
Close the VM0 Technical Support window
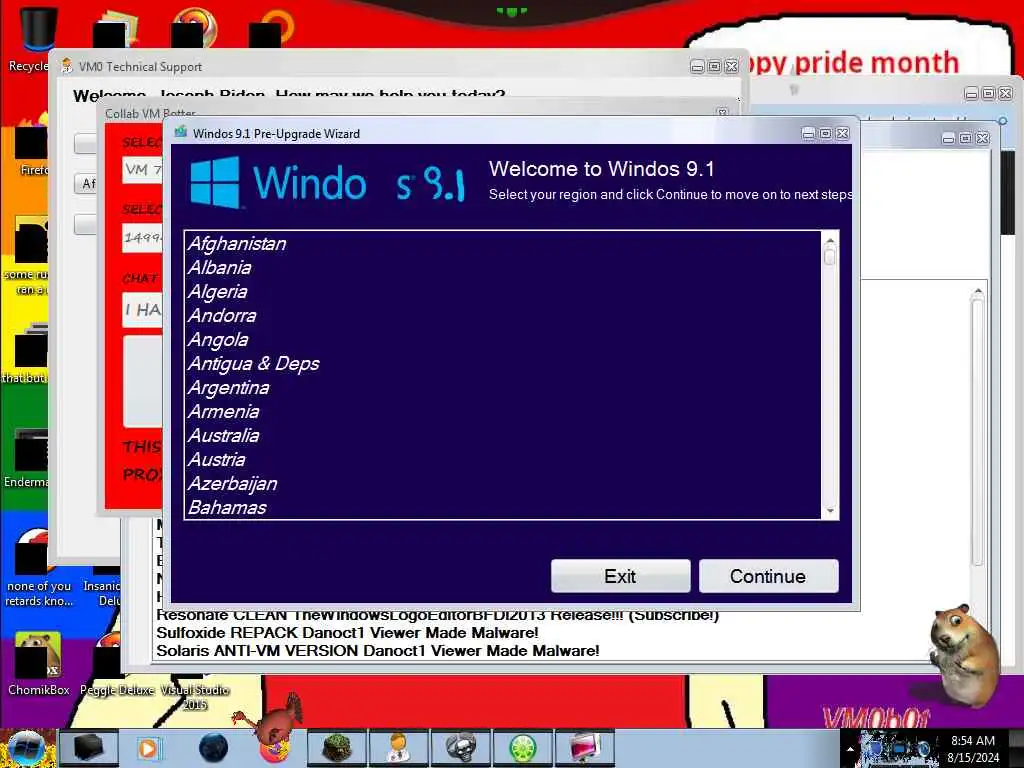(x=732, y=67)
